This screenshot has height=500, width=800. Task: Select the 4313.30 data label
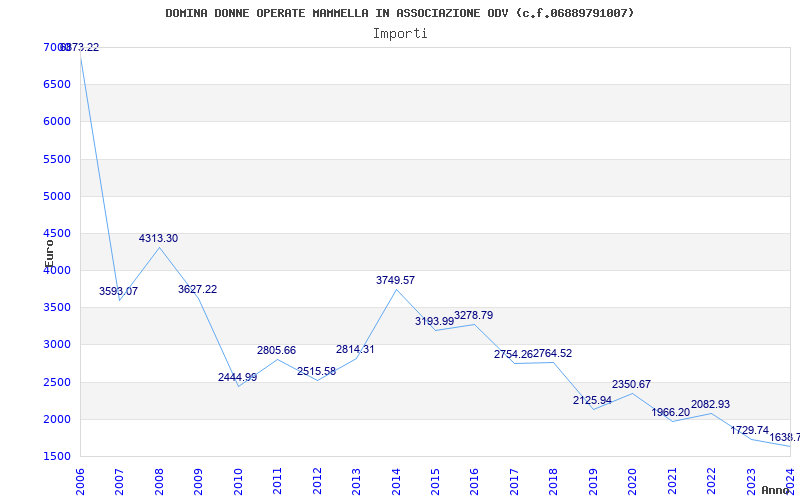[158, 238]
